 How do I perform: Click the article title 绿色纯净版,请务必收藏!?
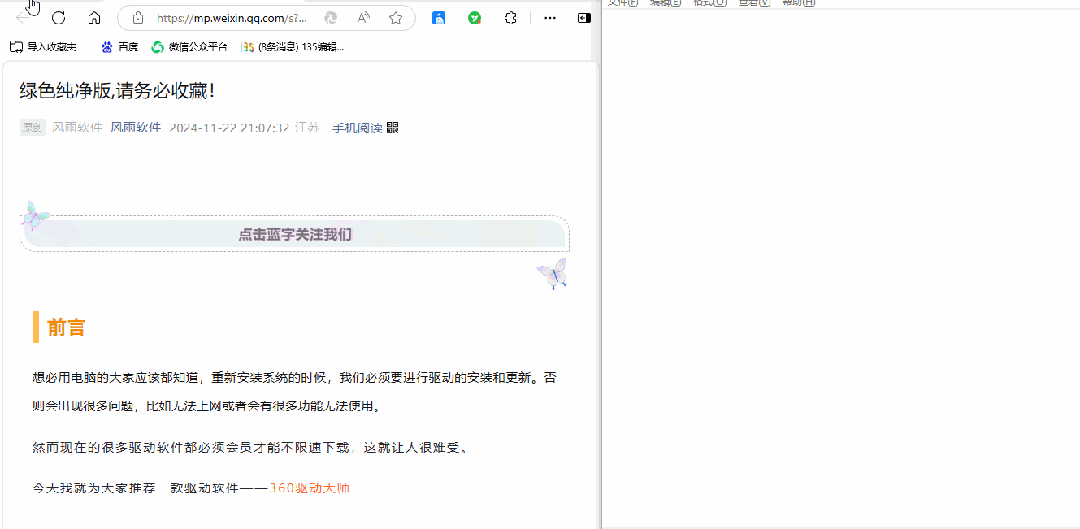(118, 90)
